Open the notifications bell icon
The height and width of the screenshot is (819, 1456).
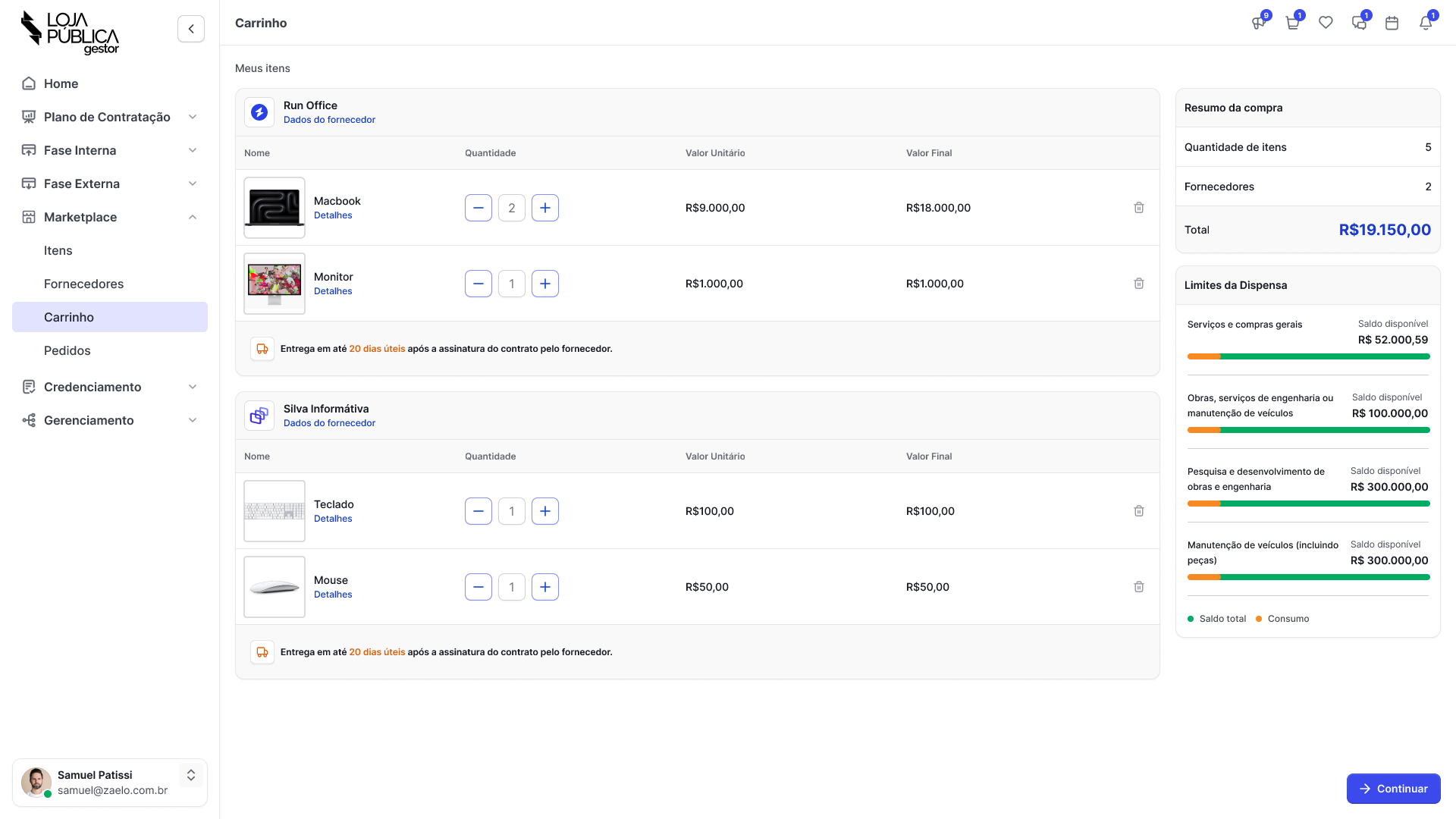[x=1426, y=23]
